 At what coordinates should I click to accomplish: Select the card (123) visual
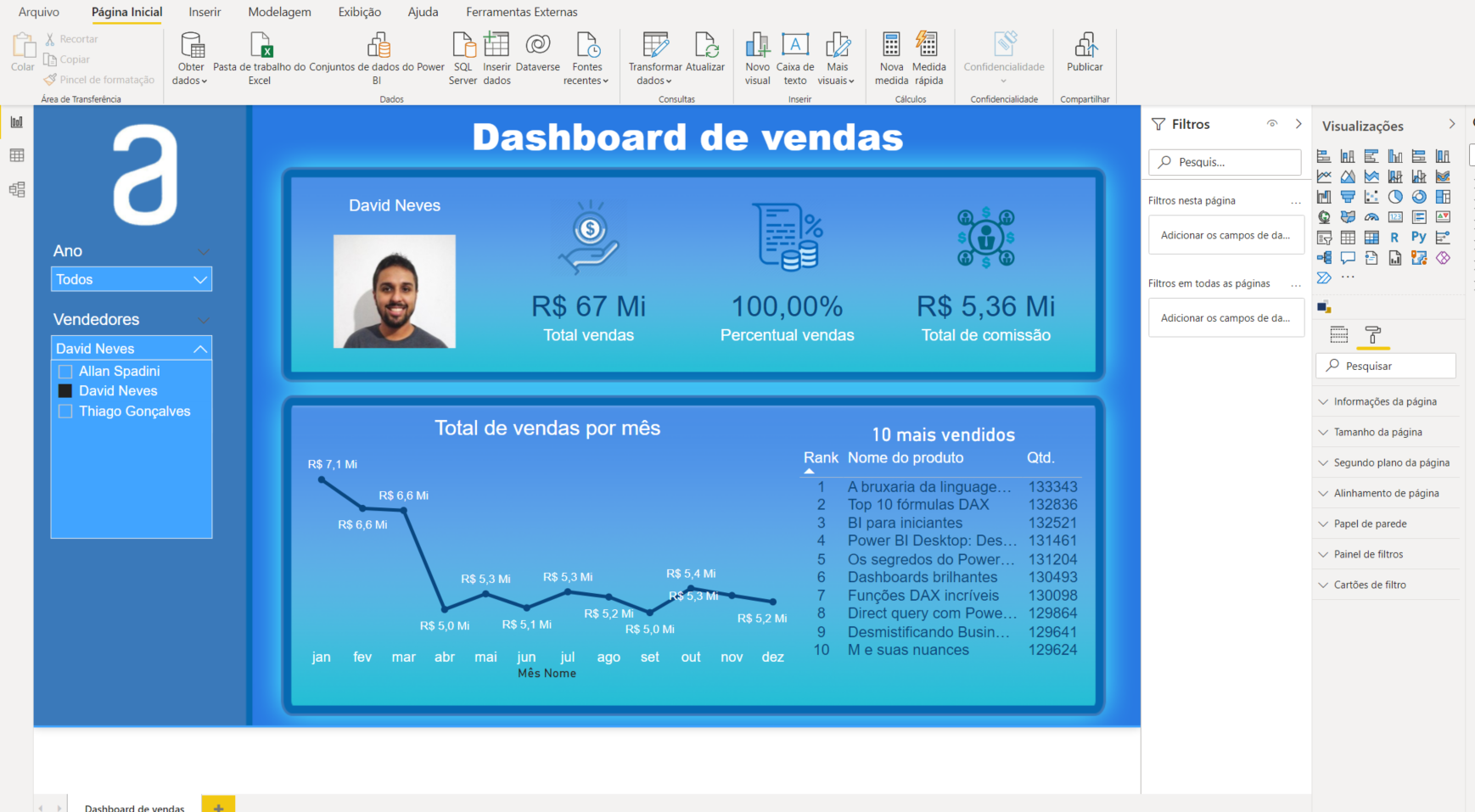1395,217
